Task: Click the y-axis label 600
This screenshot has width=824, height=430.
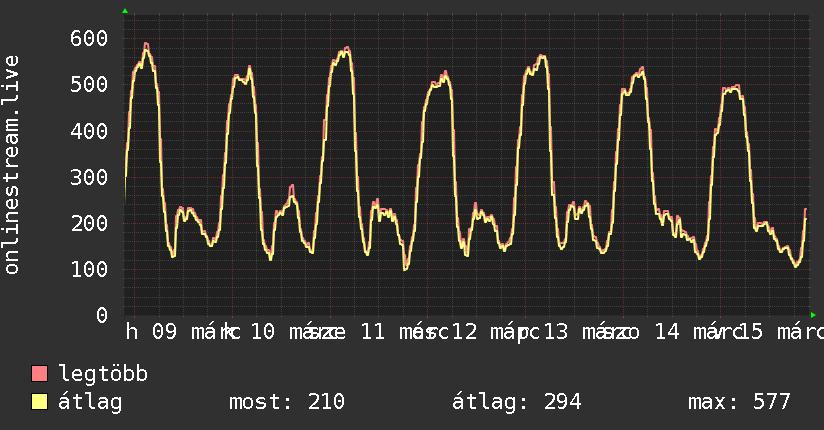Action: tap(89, 38)
